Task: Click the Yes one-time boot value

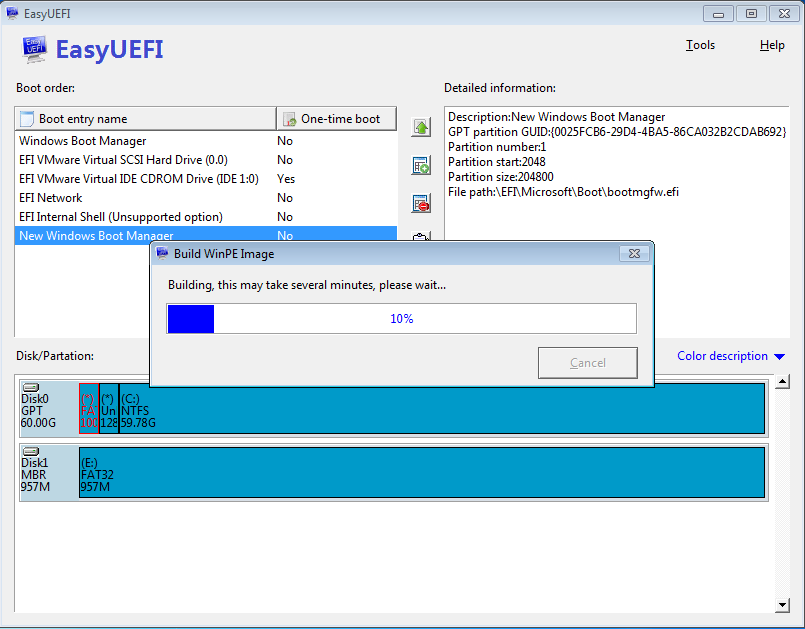Action: click(x=286, y=179)
